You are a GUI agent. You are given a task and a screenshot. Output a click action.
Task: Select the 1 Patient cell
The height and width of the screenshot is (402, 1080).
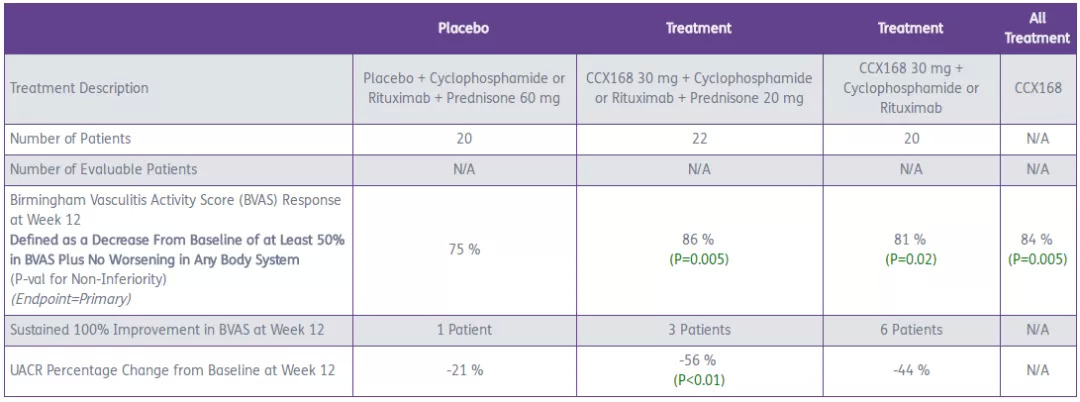pyautogui.click(x=464, y=329)
